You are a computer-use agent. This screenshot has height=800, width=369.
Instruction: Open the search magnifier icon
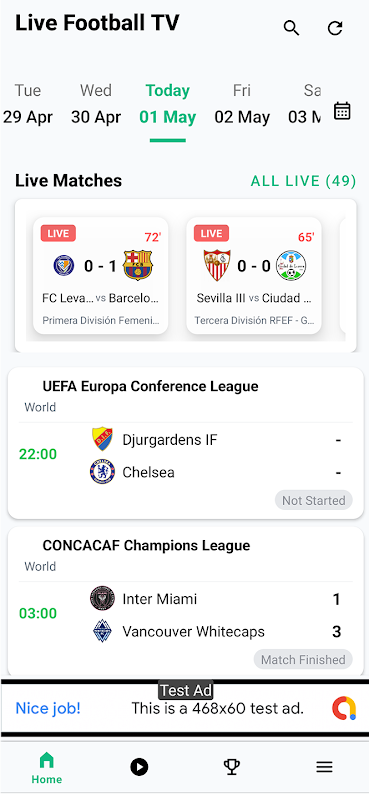click(291, 28)
